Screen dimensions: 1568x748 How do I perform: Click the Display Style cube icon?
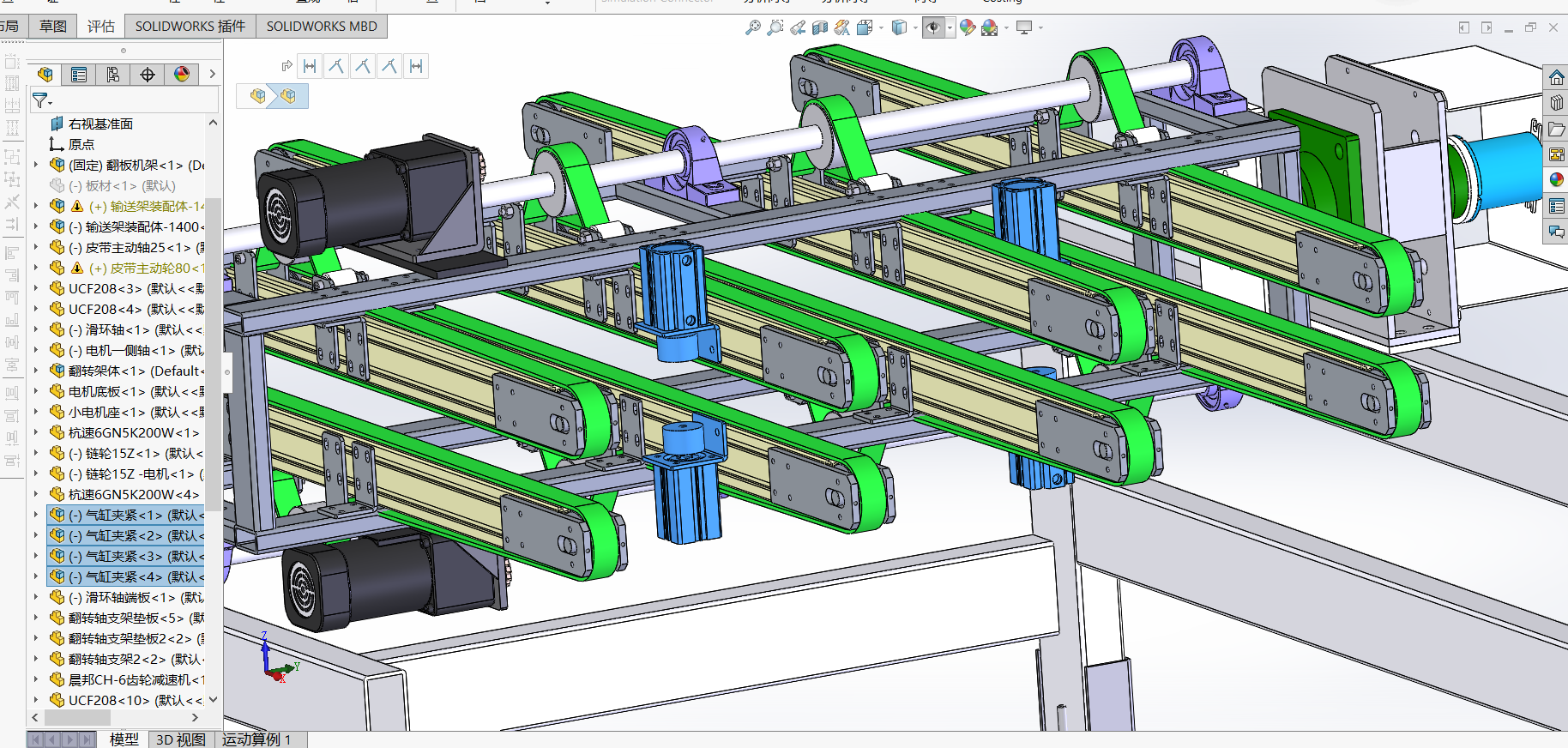[x=899, y=27]
